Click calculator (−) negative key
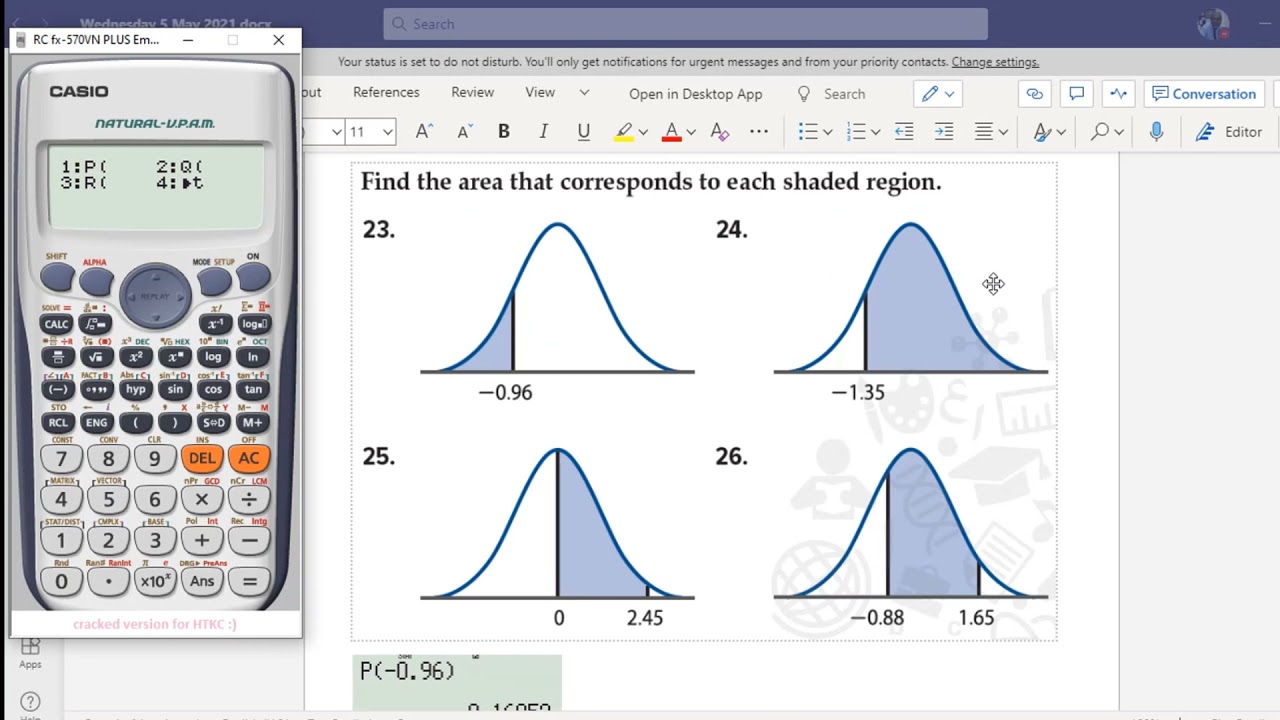The height and width of the screenshot is (720, 1280). (x=57, y=390)
